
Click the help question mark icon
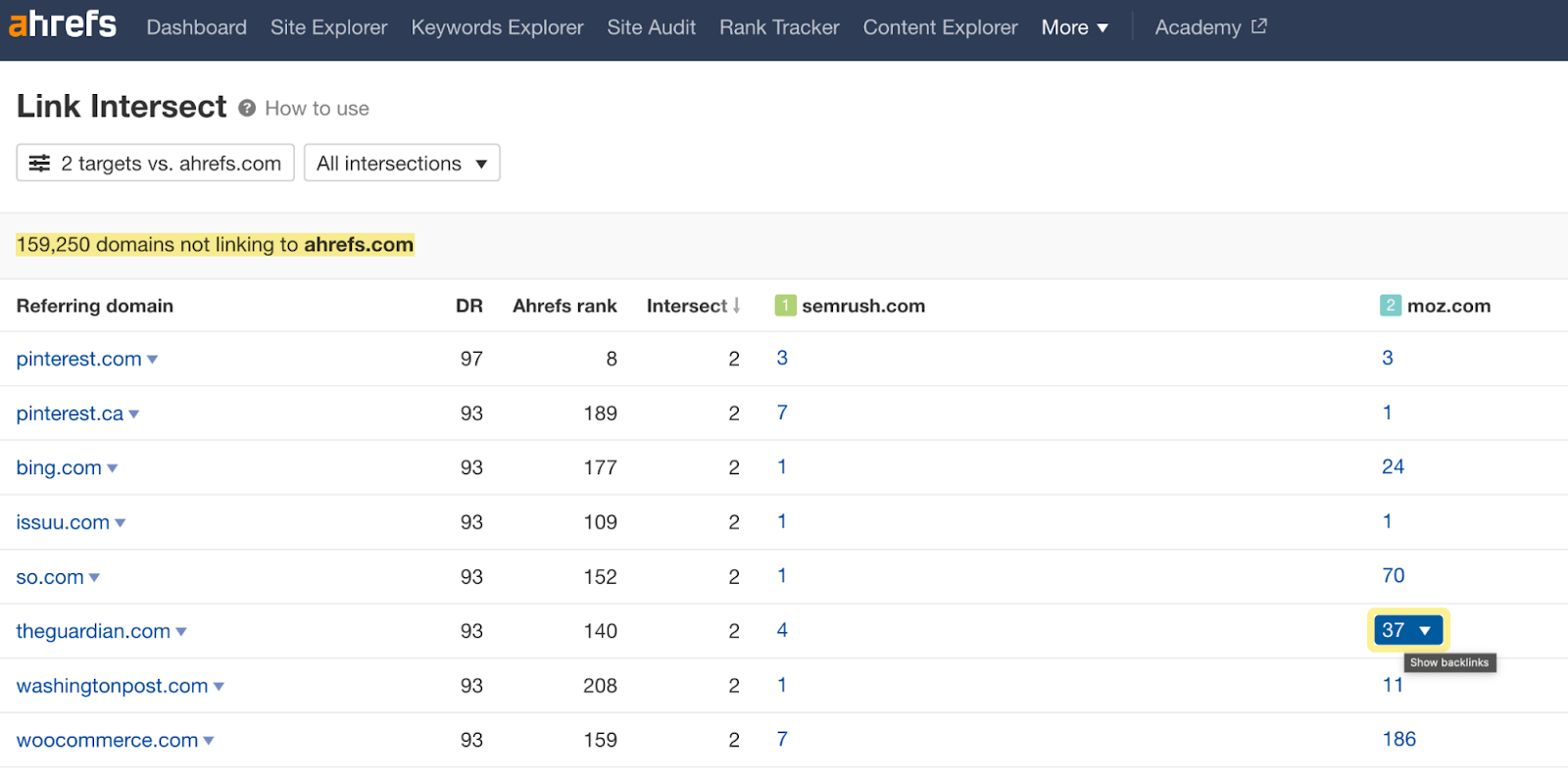point(247,108)
